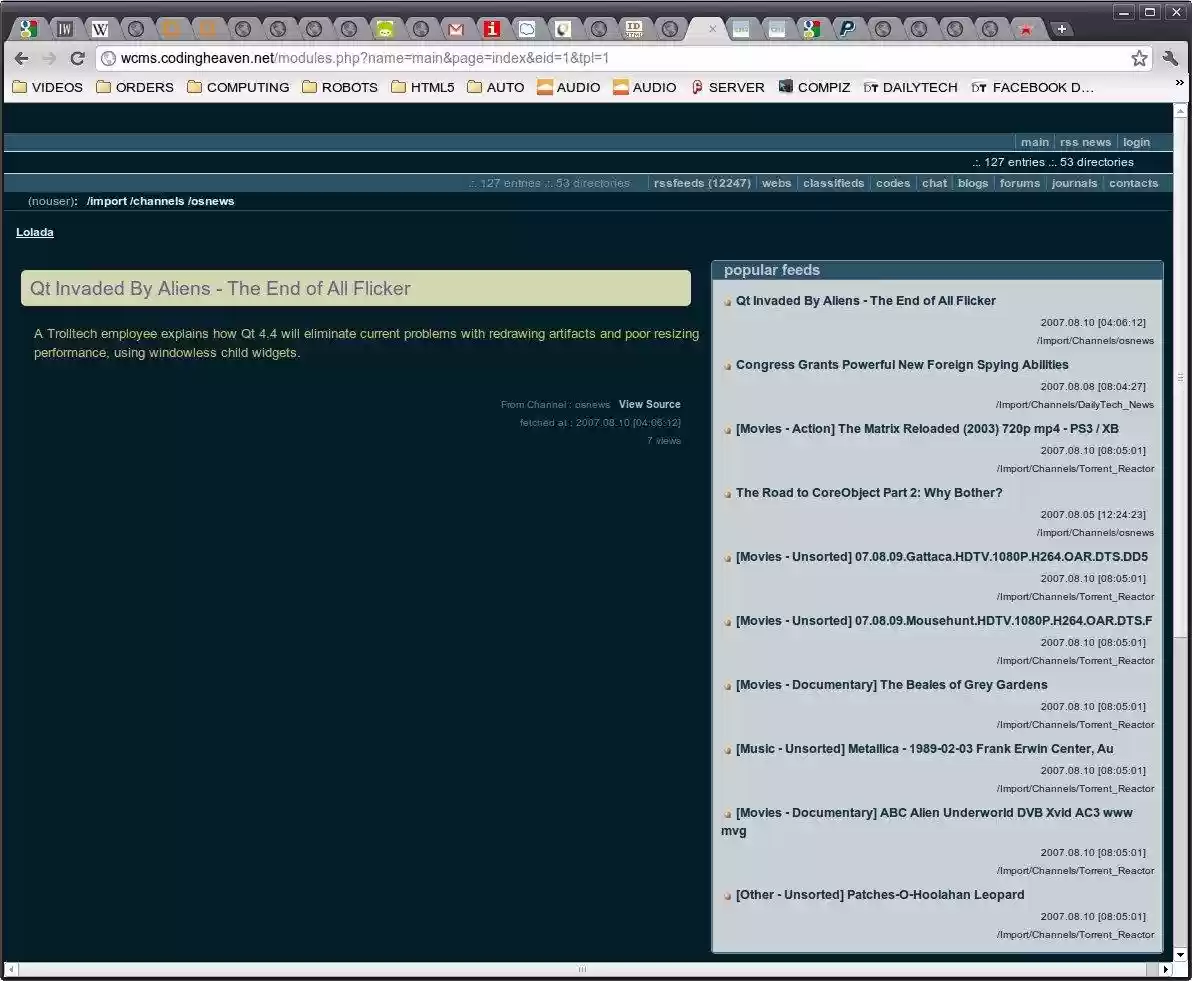Open the forums section

coord(1019,183)
